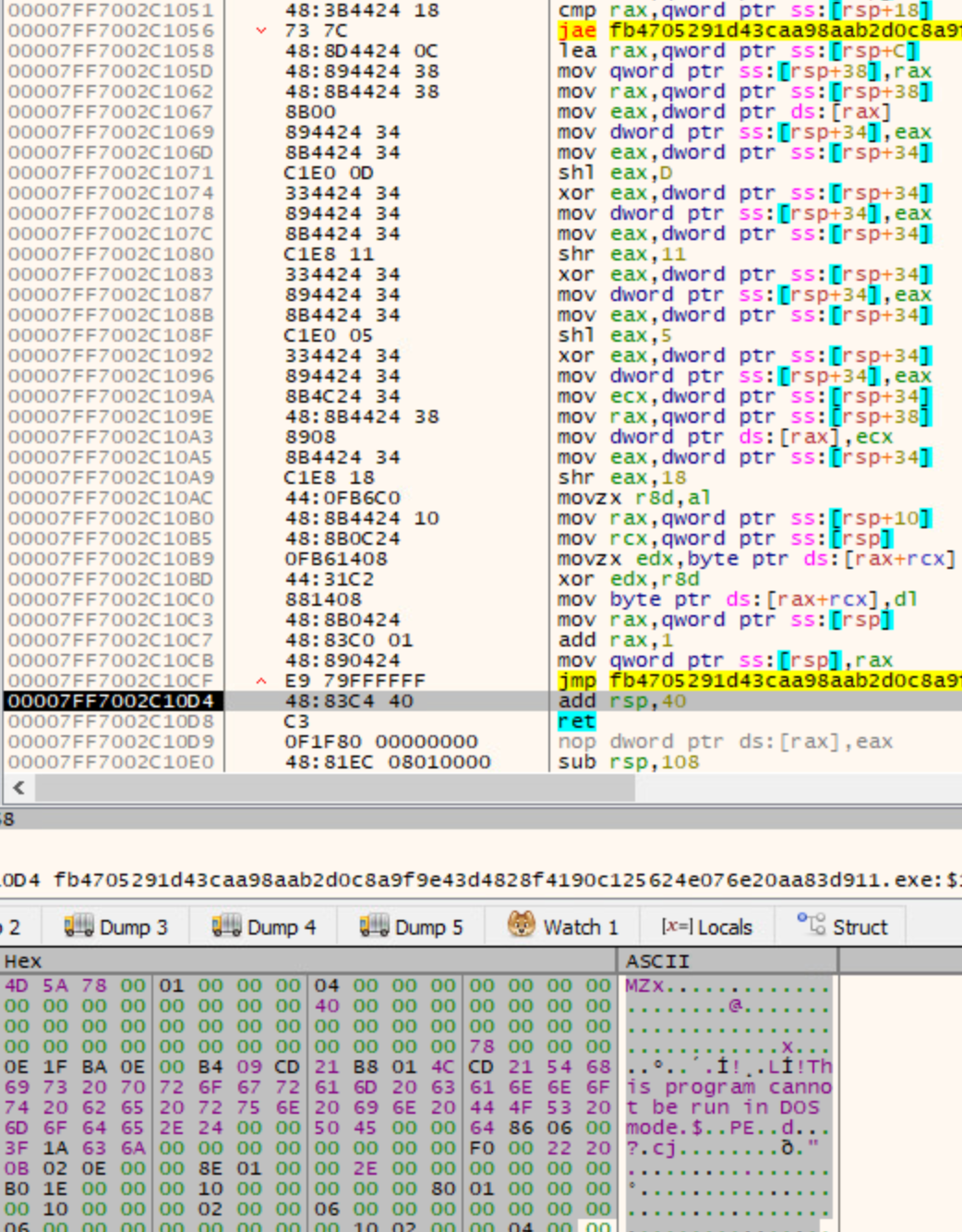
Task: Select the 'movzx edx,byte ptr ds:[rax+rcx]' instruction
Action: click(758, 559)
